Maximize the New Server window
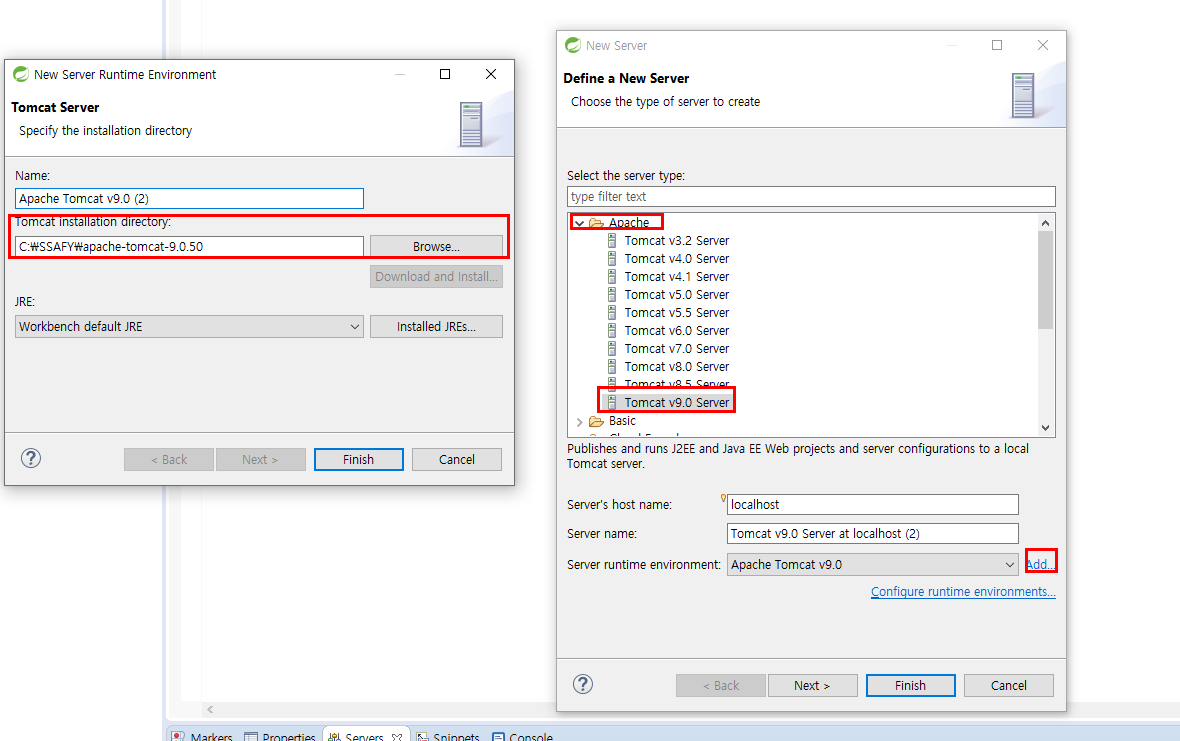Viewport: 1180px width, 741px height. (x=997, y=45)
